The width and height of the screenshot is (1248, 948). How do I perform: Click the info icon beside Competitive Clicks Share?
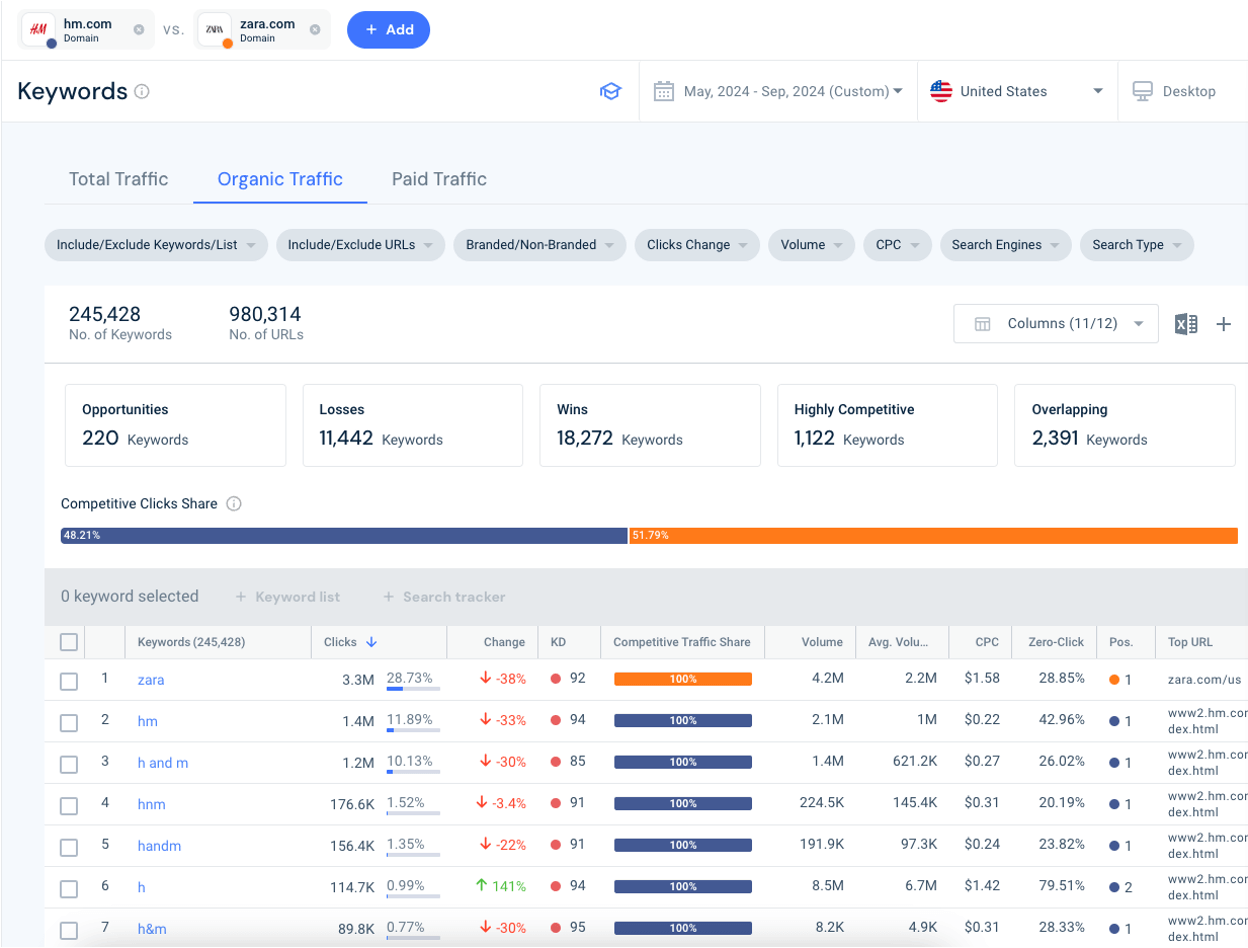[x=233, y=504]
